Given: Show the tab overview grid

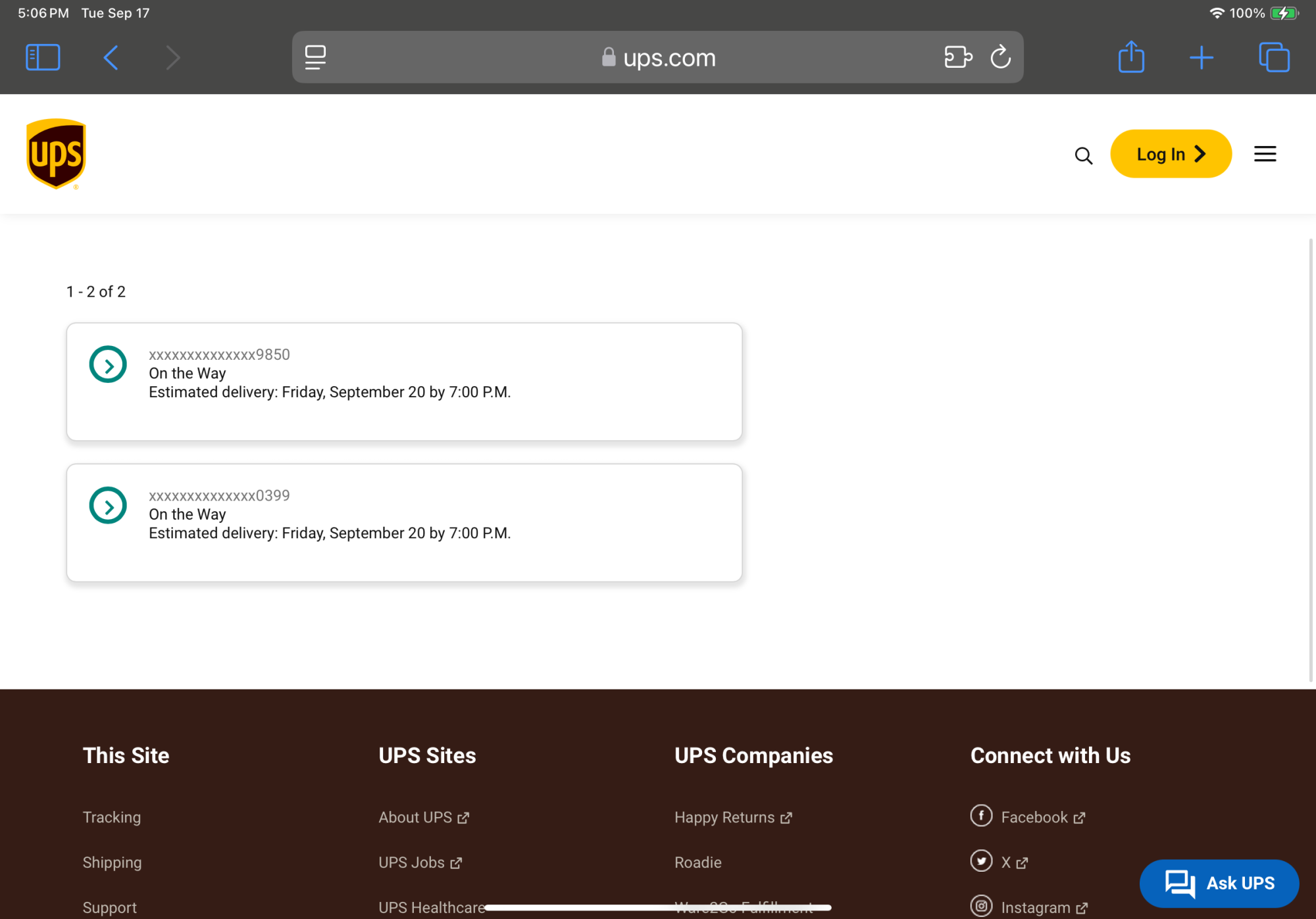Looking at the screenshot, I should coord(1274,57).
